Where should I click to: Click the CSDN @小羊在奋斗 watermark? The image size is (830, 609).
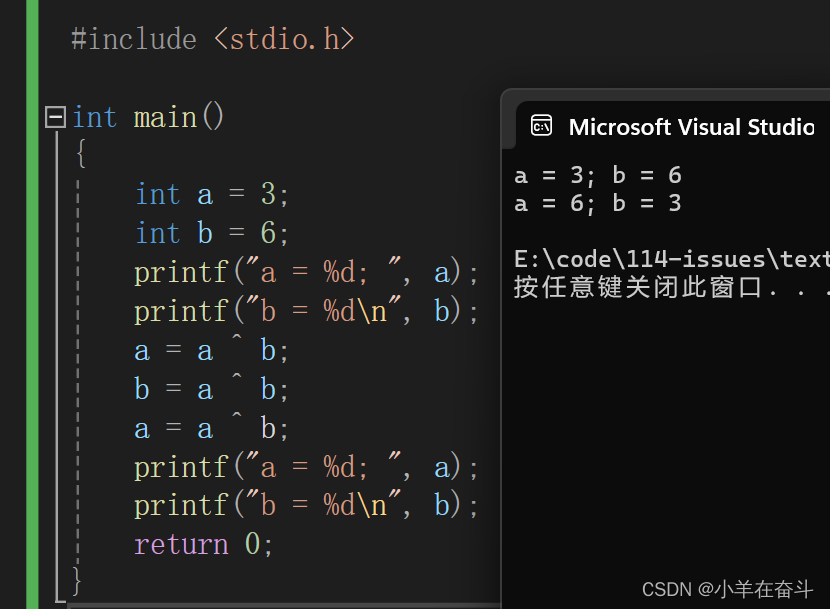pyautogui.click(x=727, y=589)
